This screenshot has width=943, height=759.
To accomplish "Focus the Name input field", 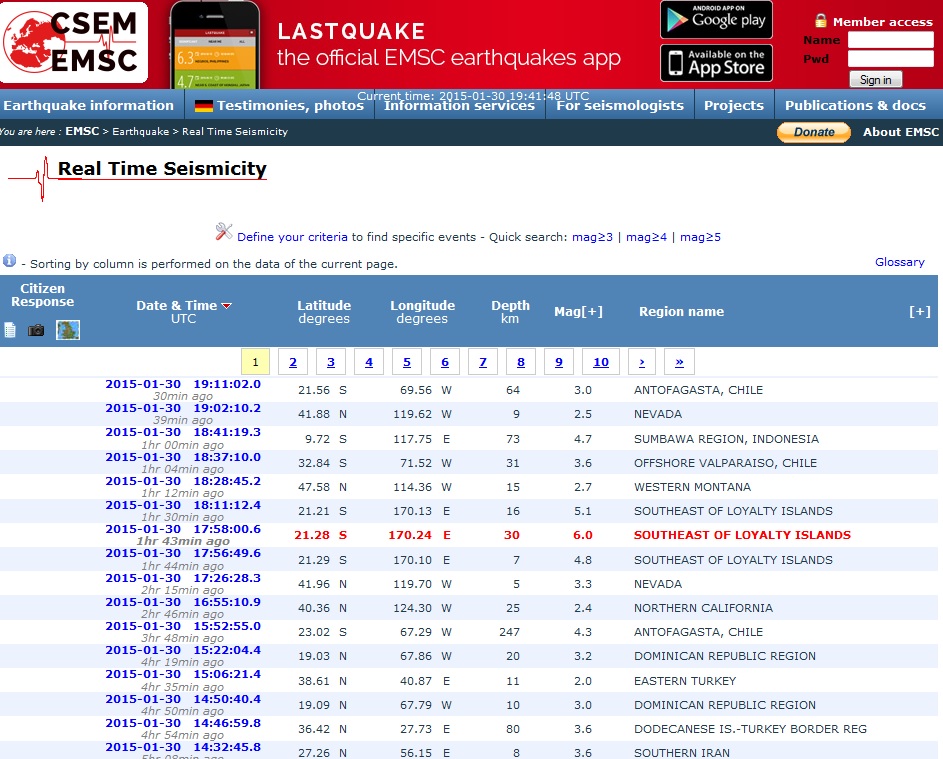I will pyautogui.click(x=891, y=40).
